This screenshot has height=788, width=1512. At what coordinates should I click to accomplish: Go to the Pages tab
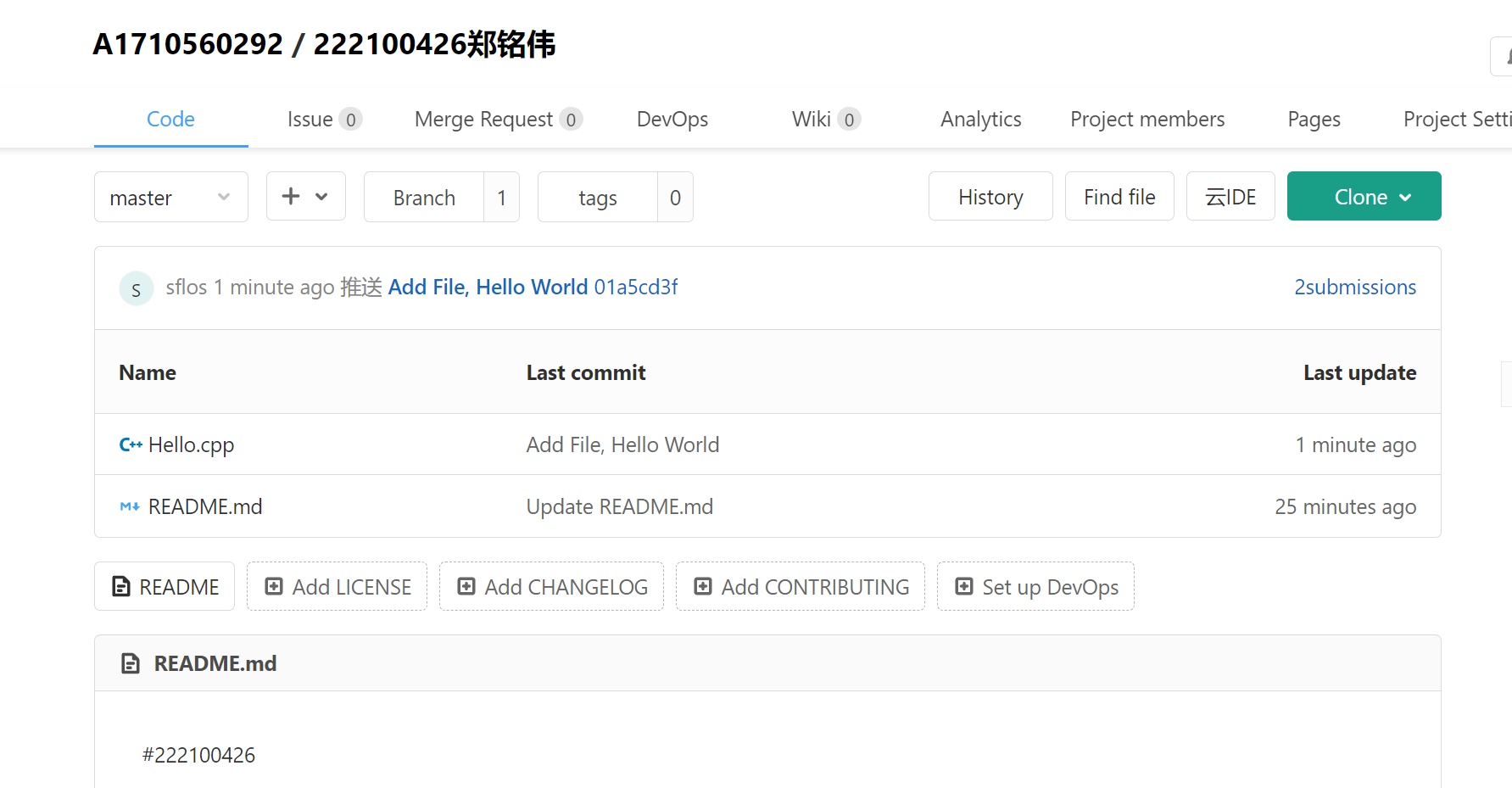1314,120
